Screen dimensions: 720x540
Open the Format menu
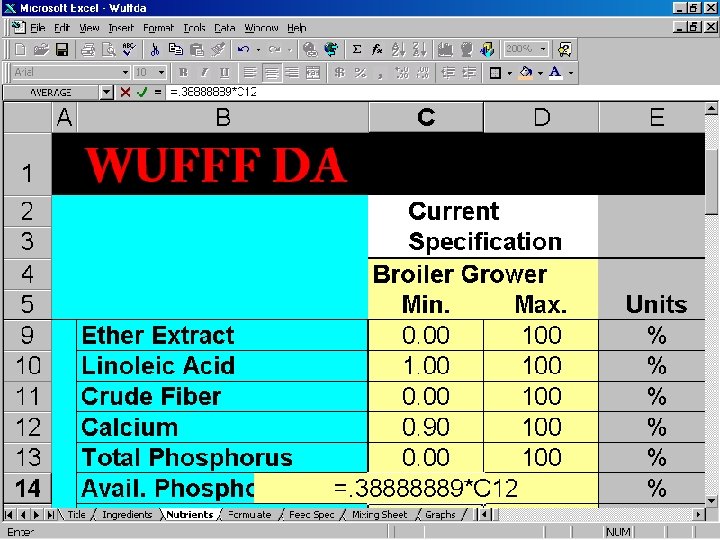tap(158, 28)
